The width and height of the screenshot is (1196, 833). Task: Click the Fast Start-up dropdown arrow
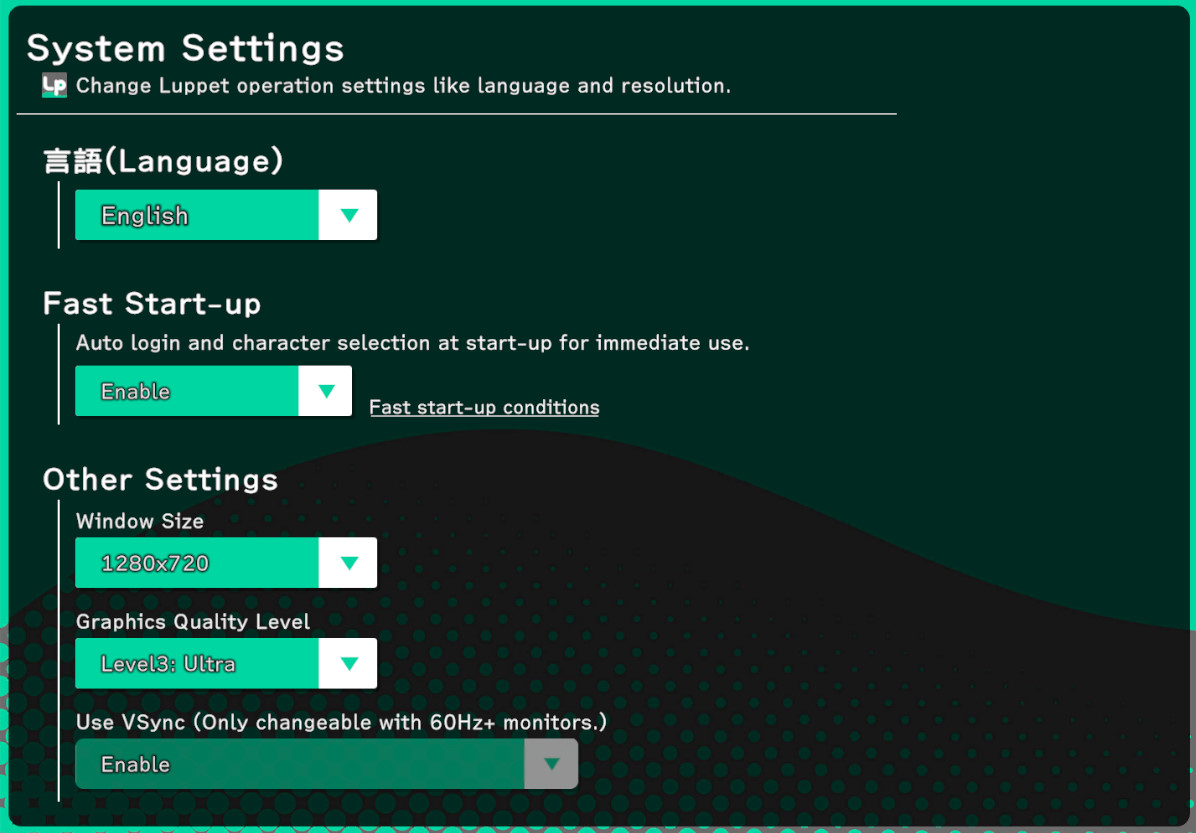pos(325,391)
